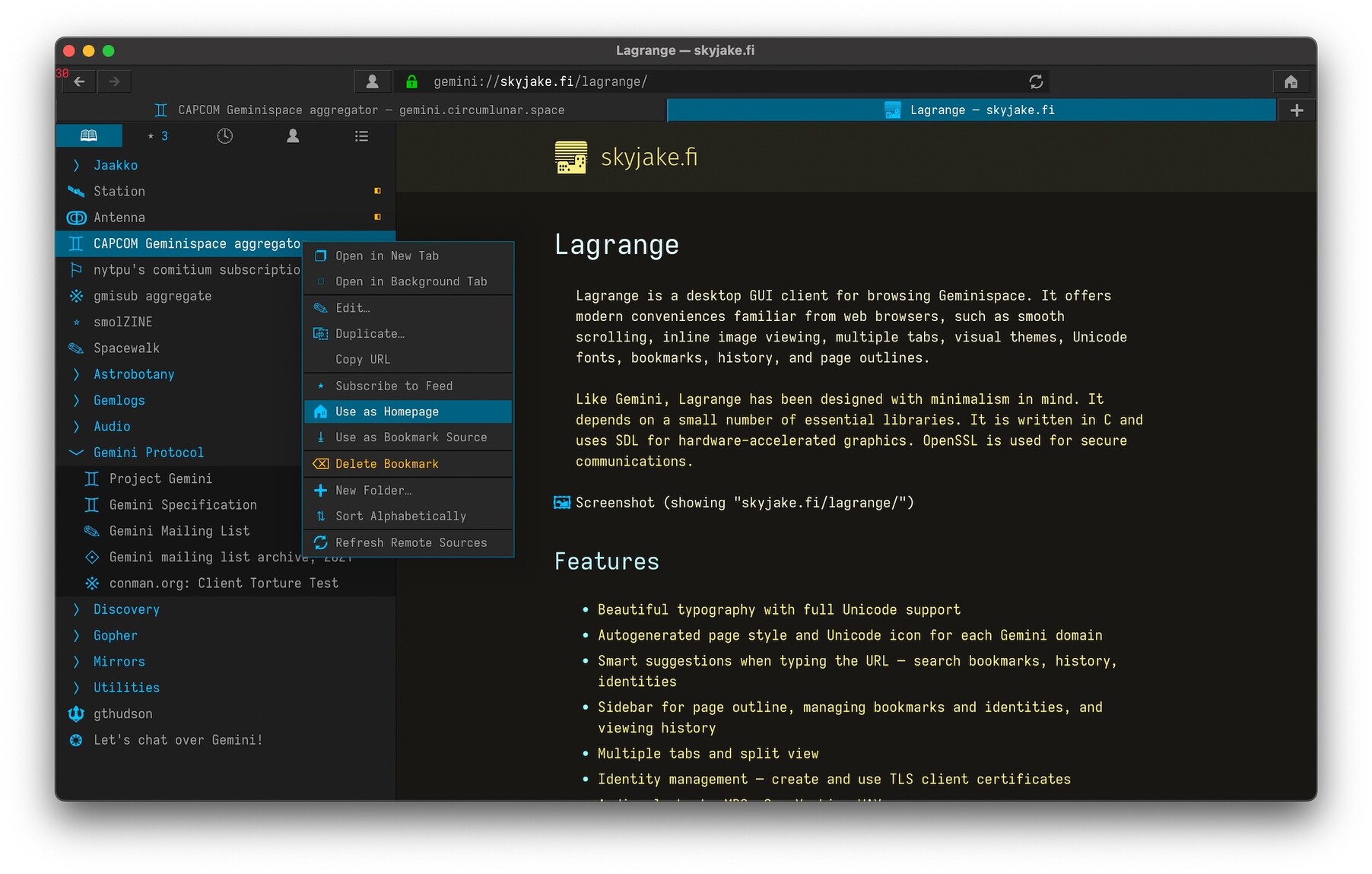The width and height of the screenshot is (1372, 874).
Task: Select Delete Bookmark in context menu
Action: (x=386, y=464)
